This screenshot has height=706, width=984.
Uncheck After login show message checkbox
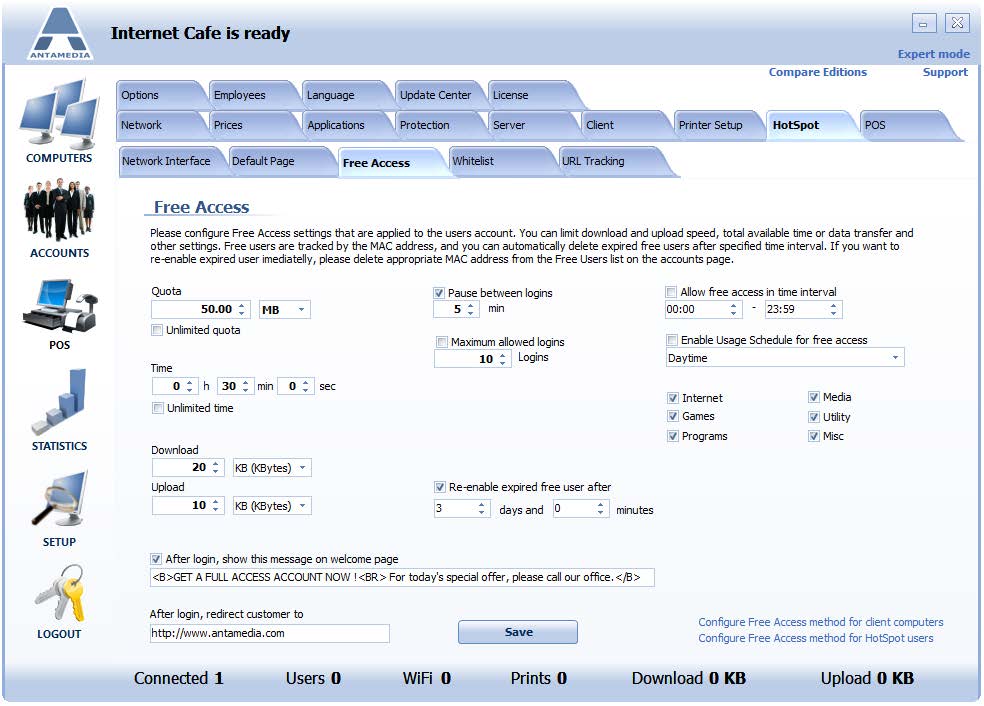coord(156,559)
